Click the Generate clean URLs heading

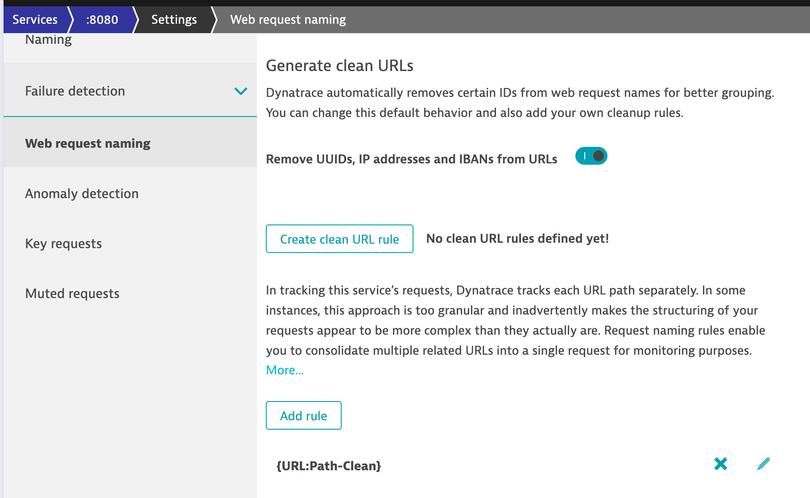click(x=339, y=66)
